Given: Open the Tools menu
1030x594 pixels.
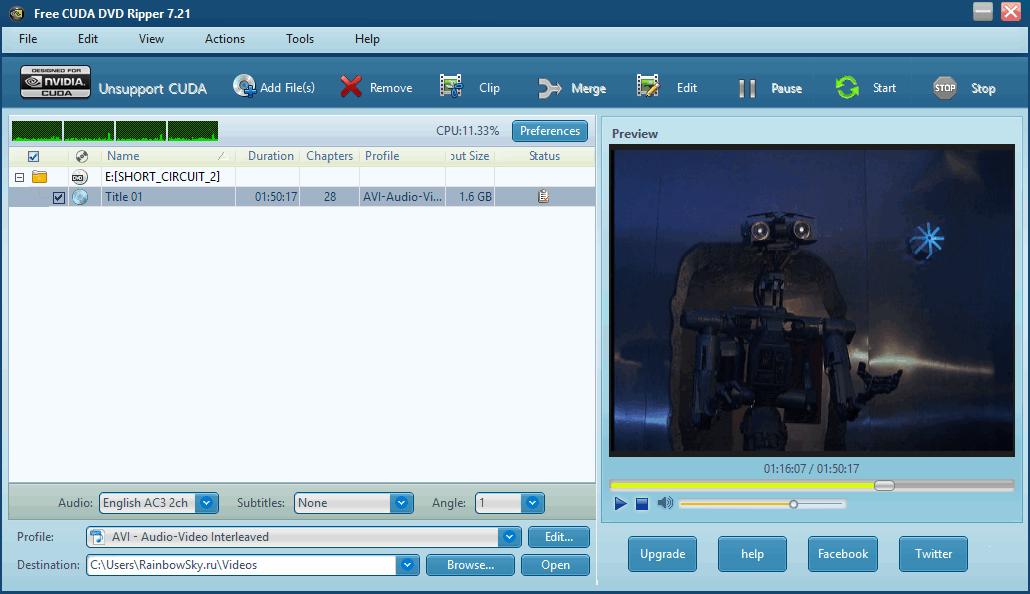Looking at the screenshot, I should tap(300, 39).
